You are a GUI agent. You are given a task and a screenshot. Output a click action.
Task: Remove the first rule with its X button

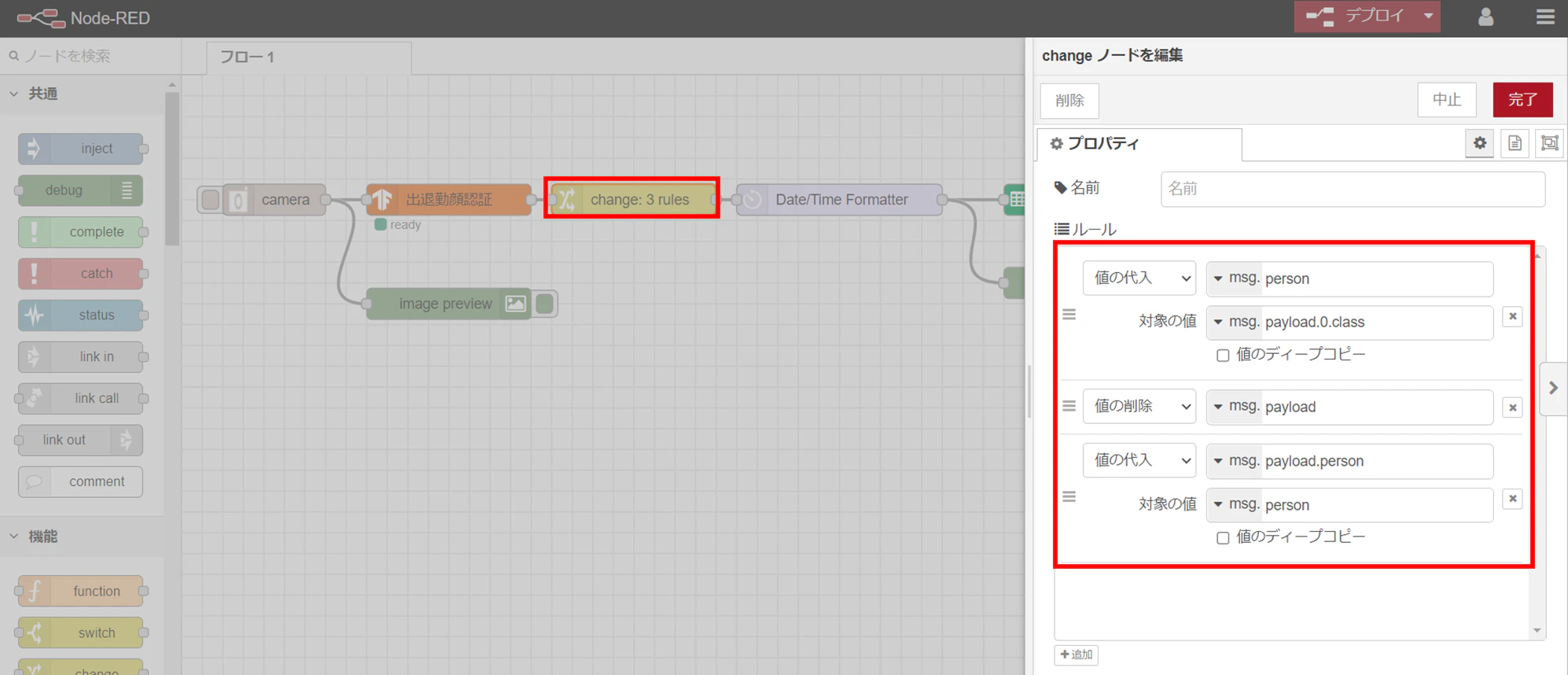1512,316
